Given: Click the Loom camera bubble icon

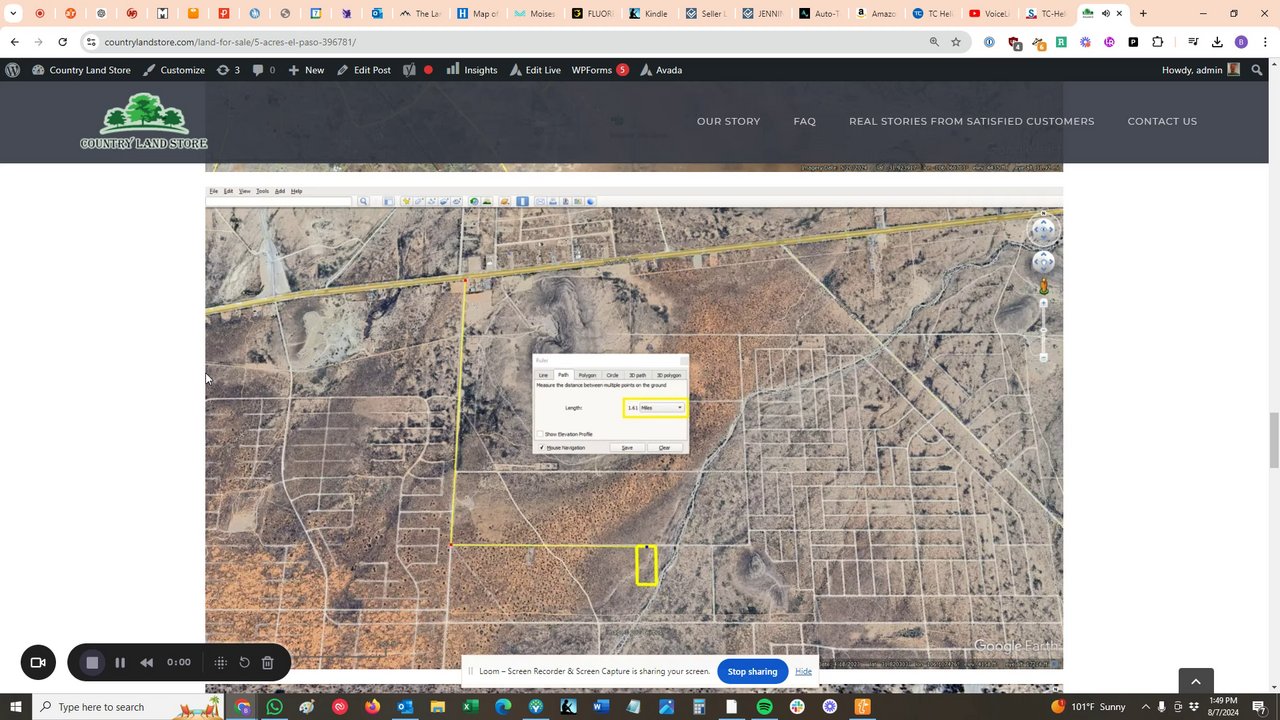Looking at the screenshot, I should click(x=38, y=662).
